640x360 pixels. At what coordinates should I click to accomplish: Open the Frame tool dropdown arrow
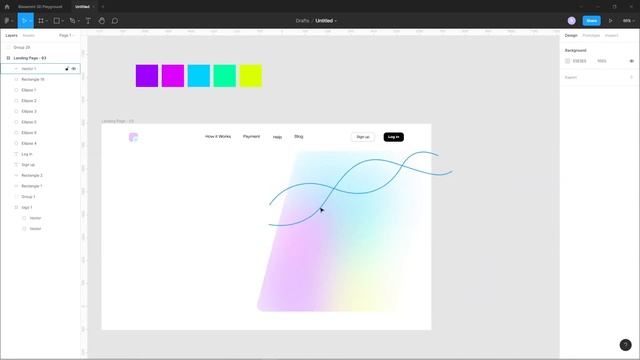(47, 21)
